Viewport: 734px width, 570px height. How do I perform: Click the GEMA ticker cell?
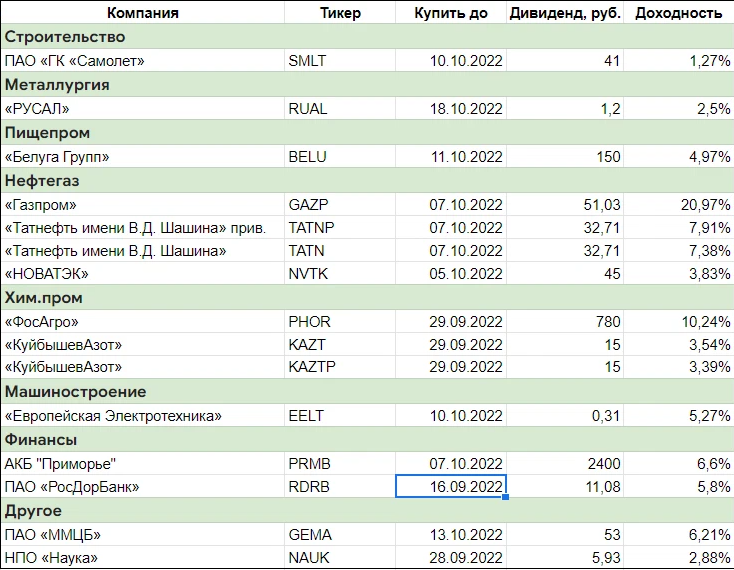(340, 534)
